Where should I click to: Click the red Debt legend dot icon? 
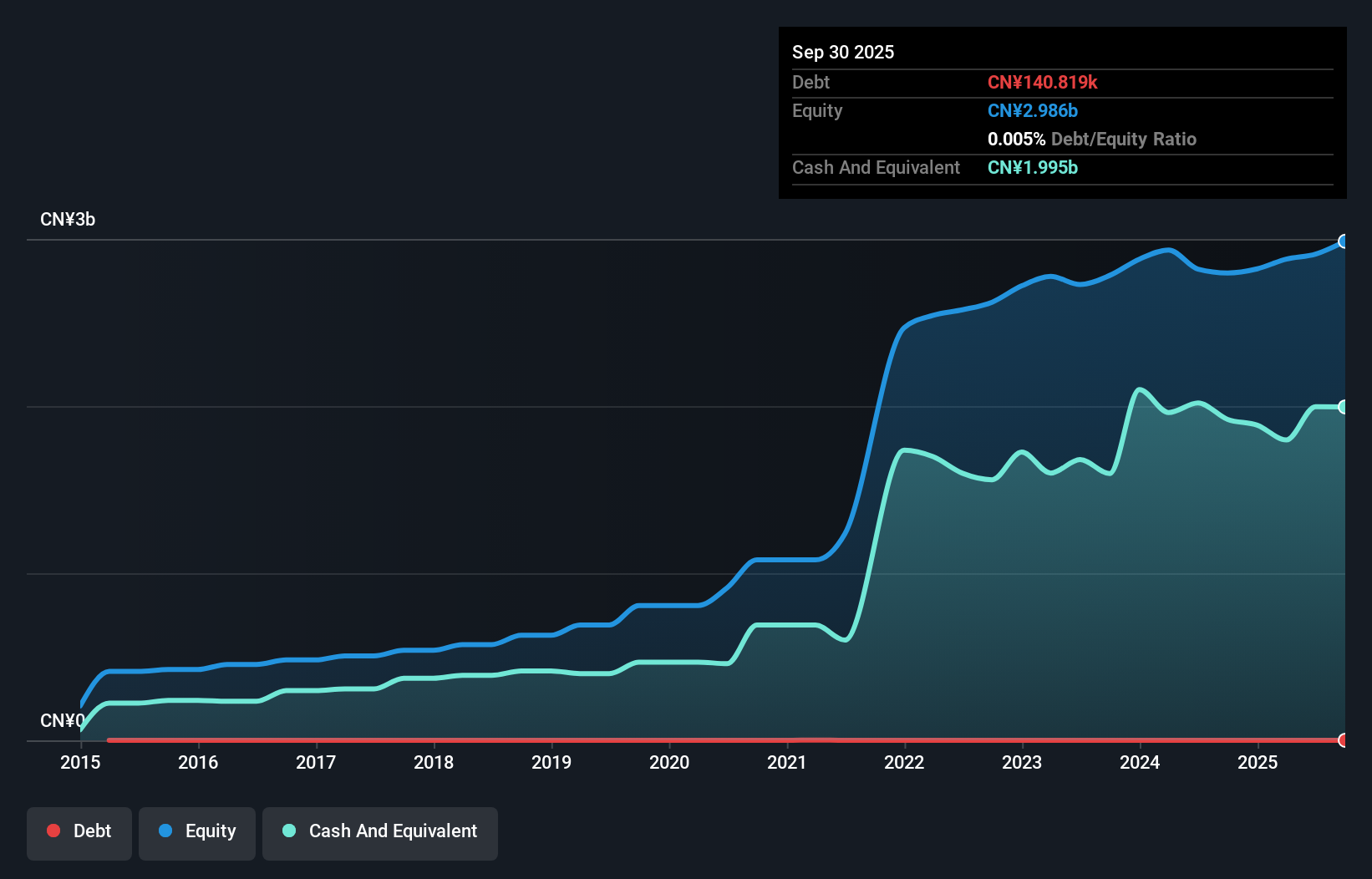(53, 831)
